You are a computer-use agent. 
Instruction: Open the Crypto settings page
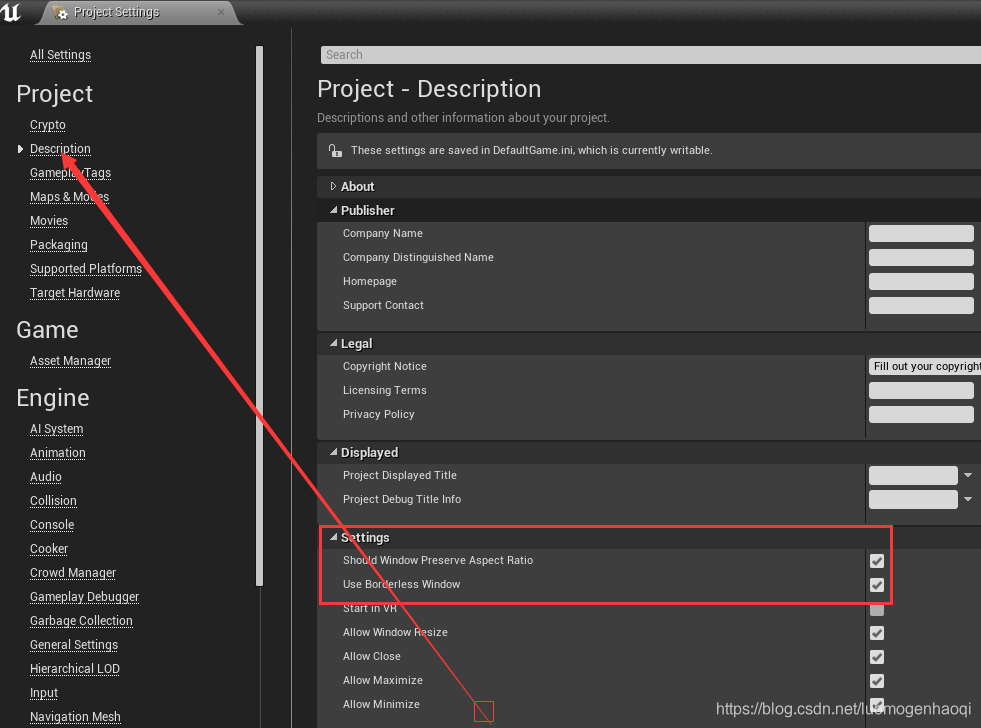click(x=48, y=125)
